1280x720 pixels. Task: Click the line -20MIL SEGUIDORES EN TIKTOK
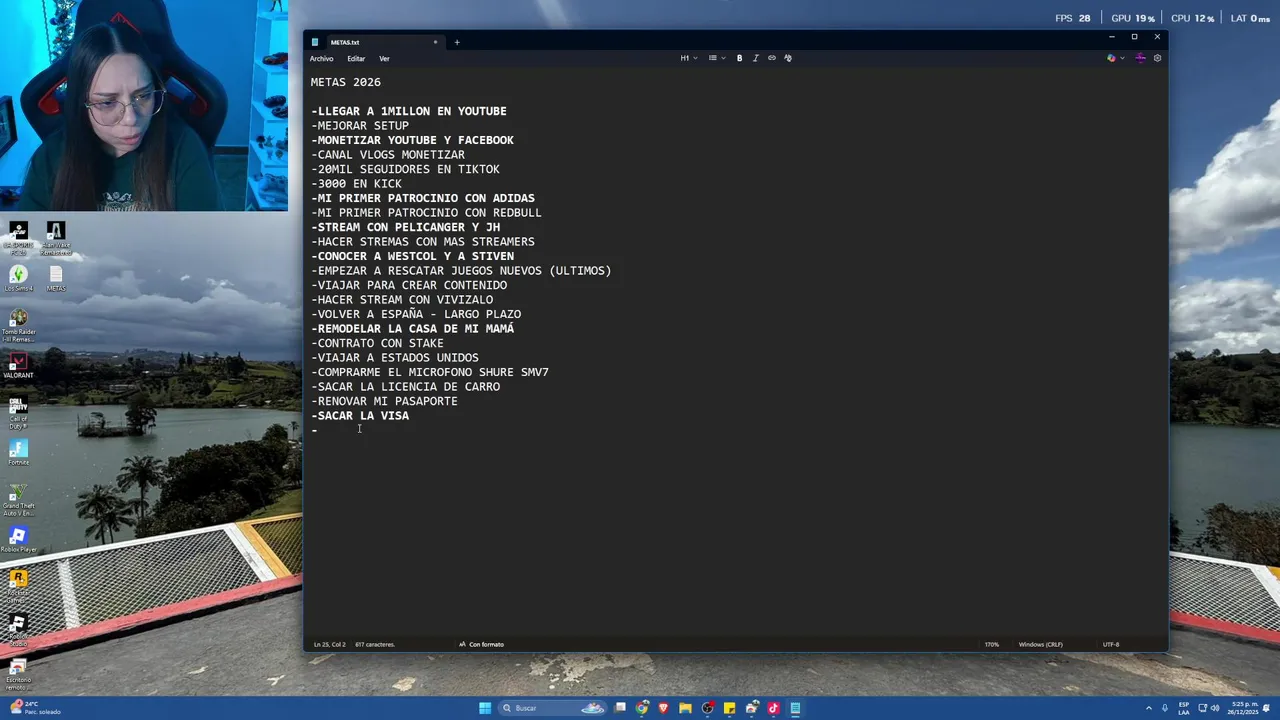pos(405,169)
